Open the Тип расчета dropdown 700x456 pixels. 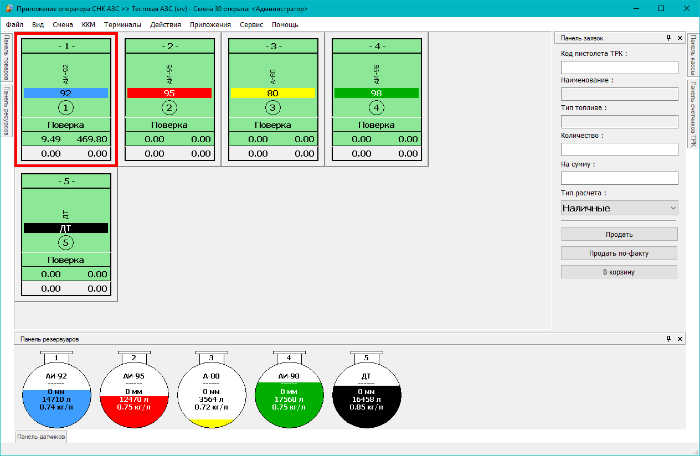619,208
